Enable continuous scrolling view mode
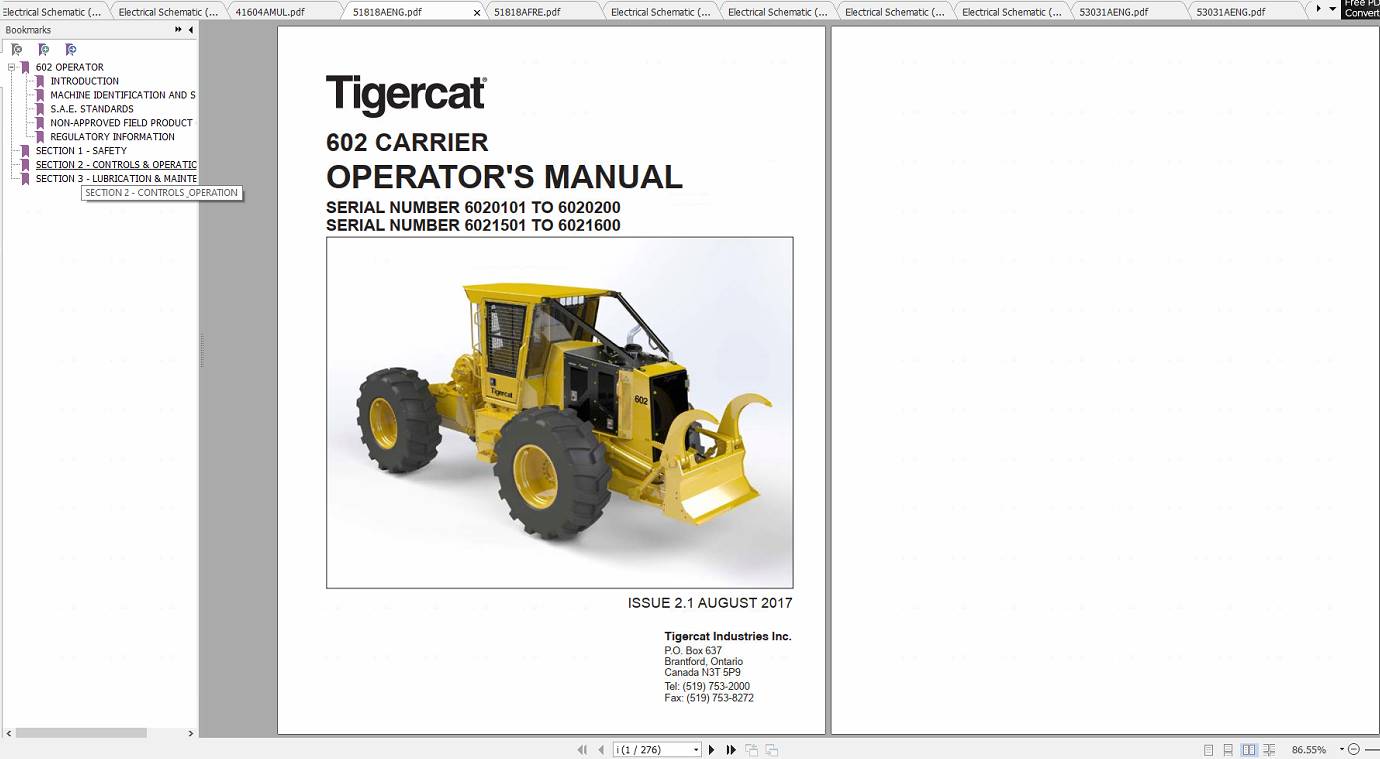Image resolution: width=1380 pixels, height=759 pixels. (1229, 749)
